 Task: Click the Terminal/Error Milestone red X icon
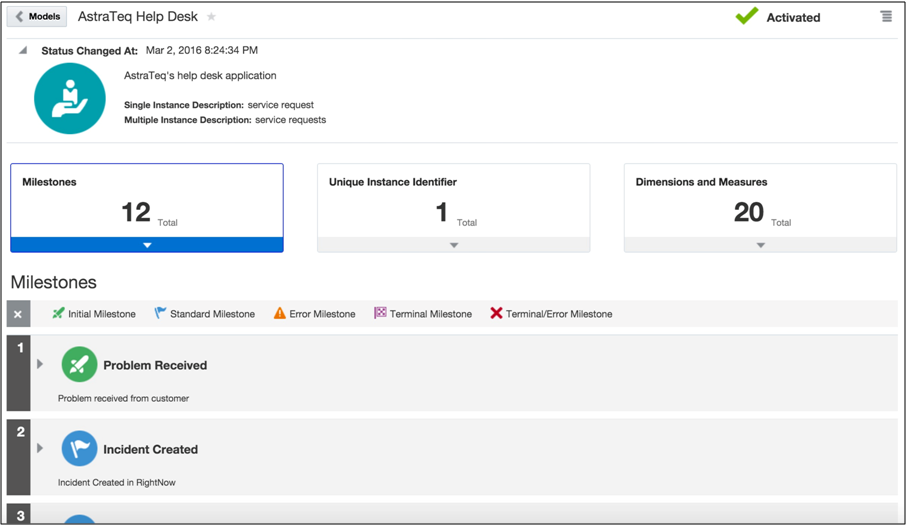coord(496,313)
